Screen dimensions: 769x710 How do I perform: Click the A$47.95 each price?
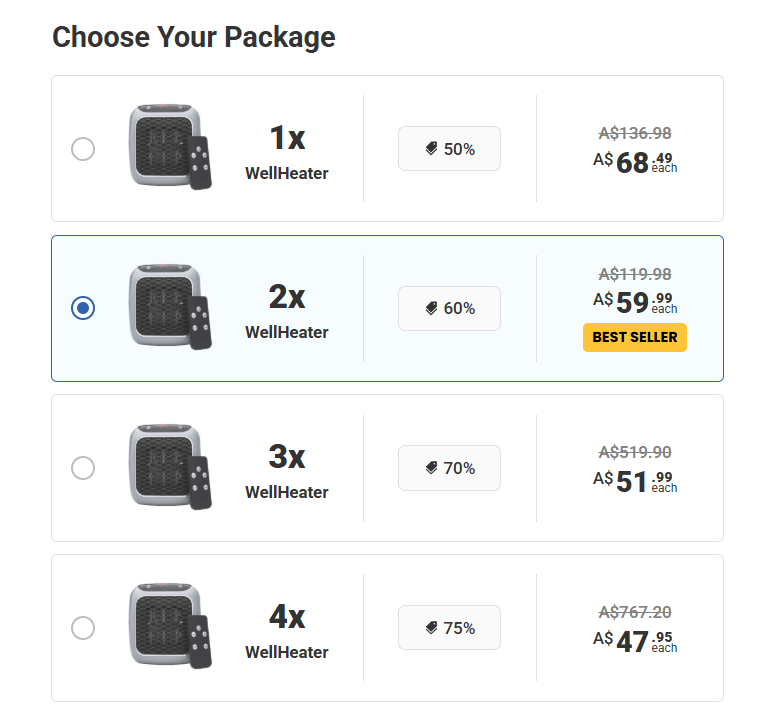pyautogui.click(x=635, y=641)
